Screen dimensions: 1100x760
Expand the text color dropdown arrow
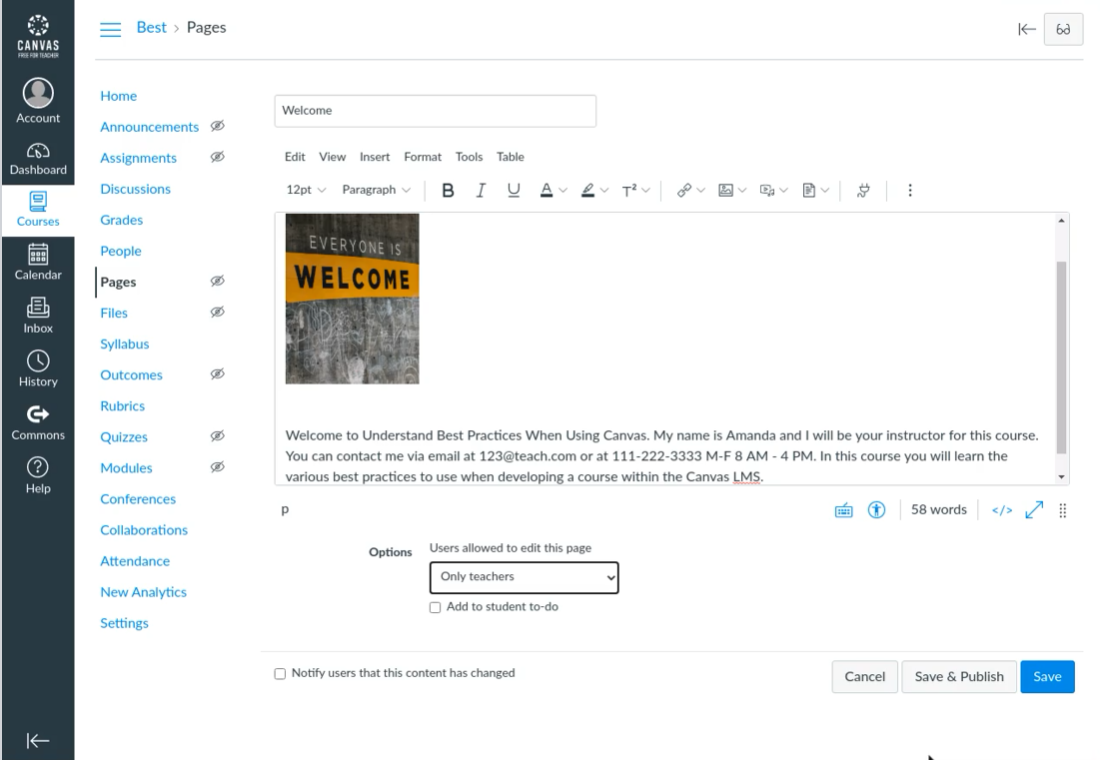(x=563, y=190)
